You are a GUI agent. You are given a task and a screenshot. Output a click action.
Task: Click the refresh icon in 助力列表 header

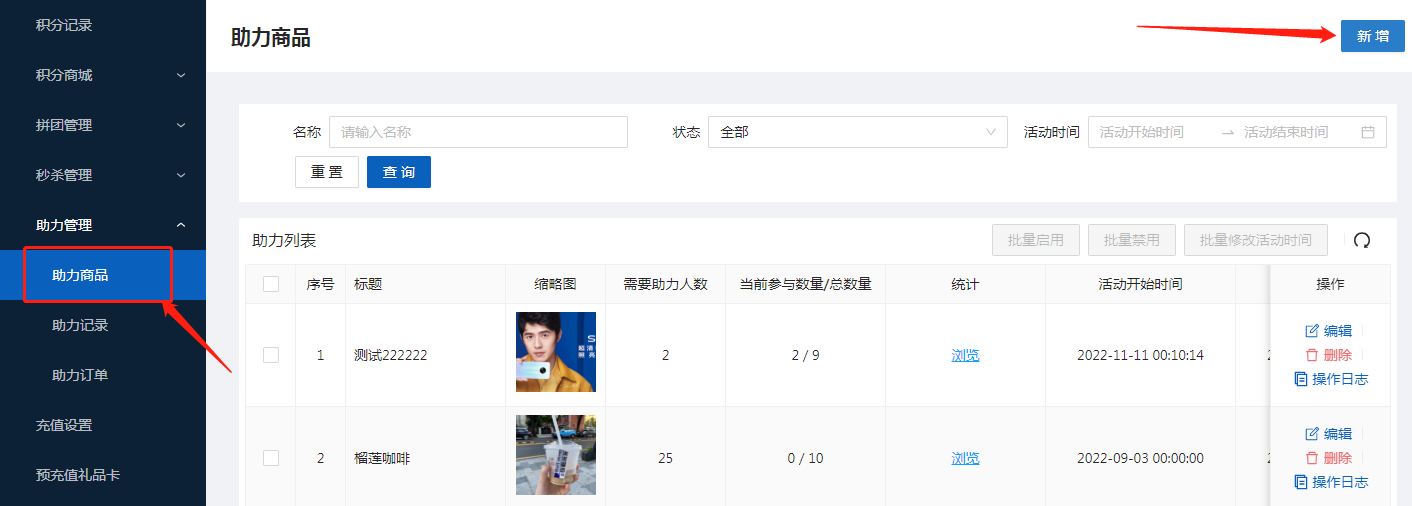point(1361,240)
